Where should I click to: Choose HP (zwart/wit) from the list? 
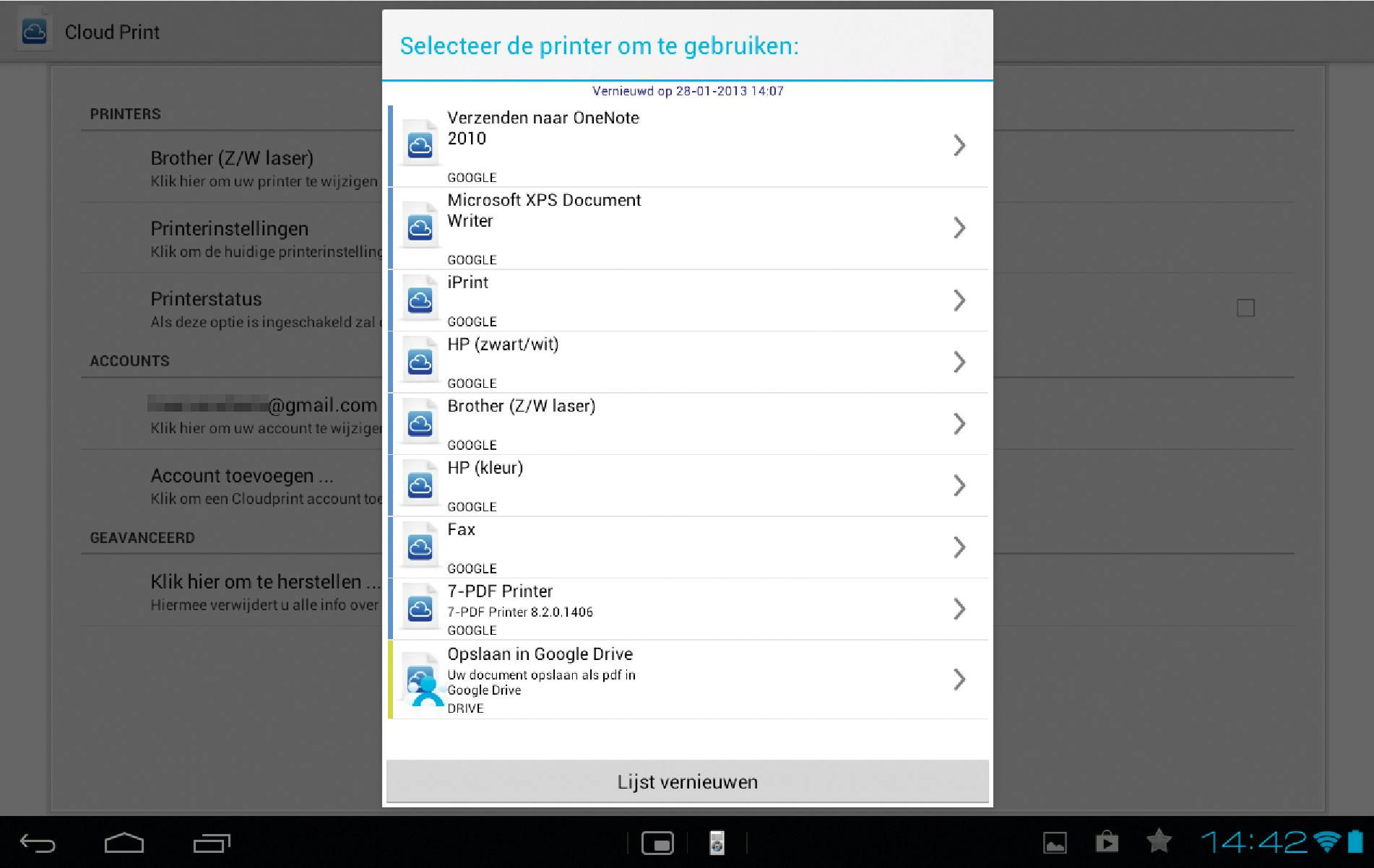688,362
